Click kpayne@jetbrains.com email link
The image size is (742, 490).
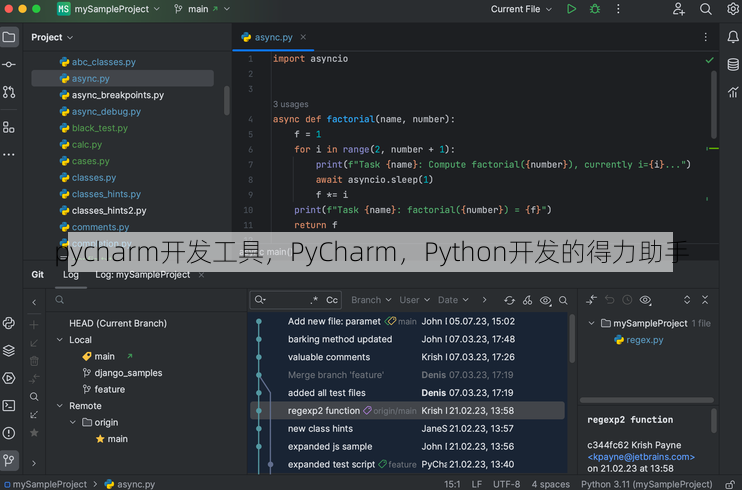coord(641,457)
